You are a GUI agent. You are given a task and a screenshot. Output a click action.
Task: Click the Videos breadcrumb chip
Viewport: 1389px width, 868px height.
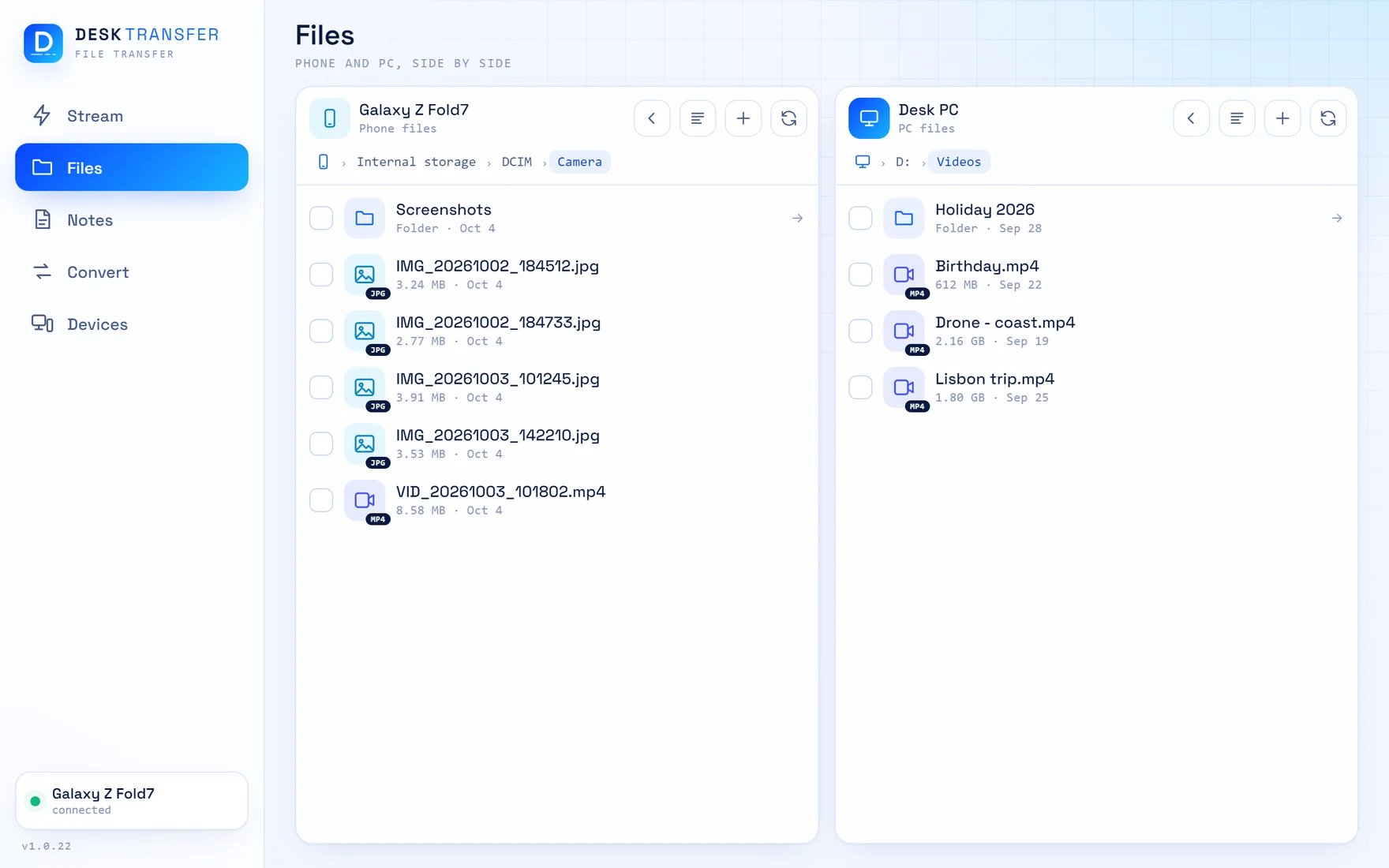959,162
